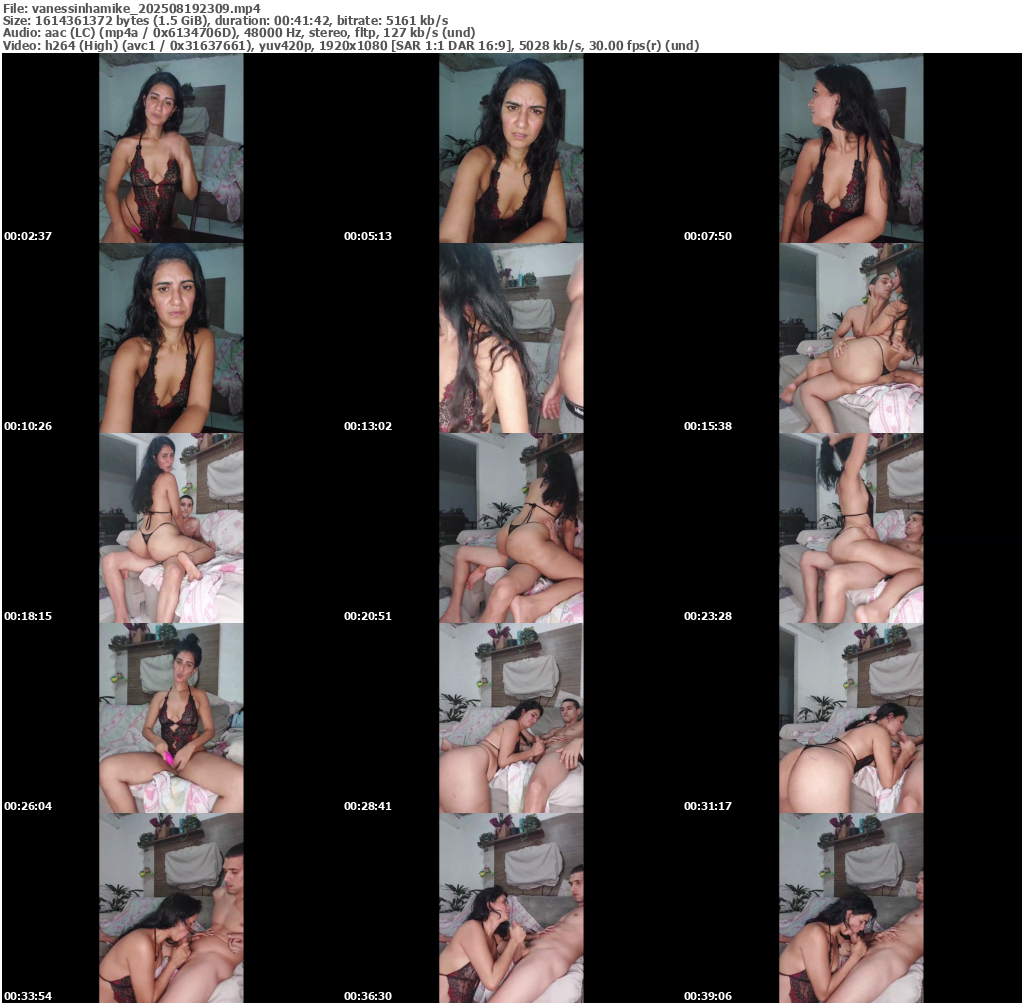Click the 00:20:51 timestamp label
This screenshot has height=1003, width=1024.
[368, 616]
